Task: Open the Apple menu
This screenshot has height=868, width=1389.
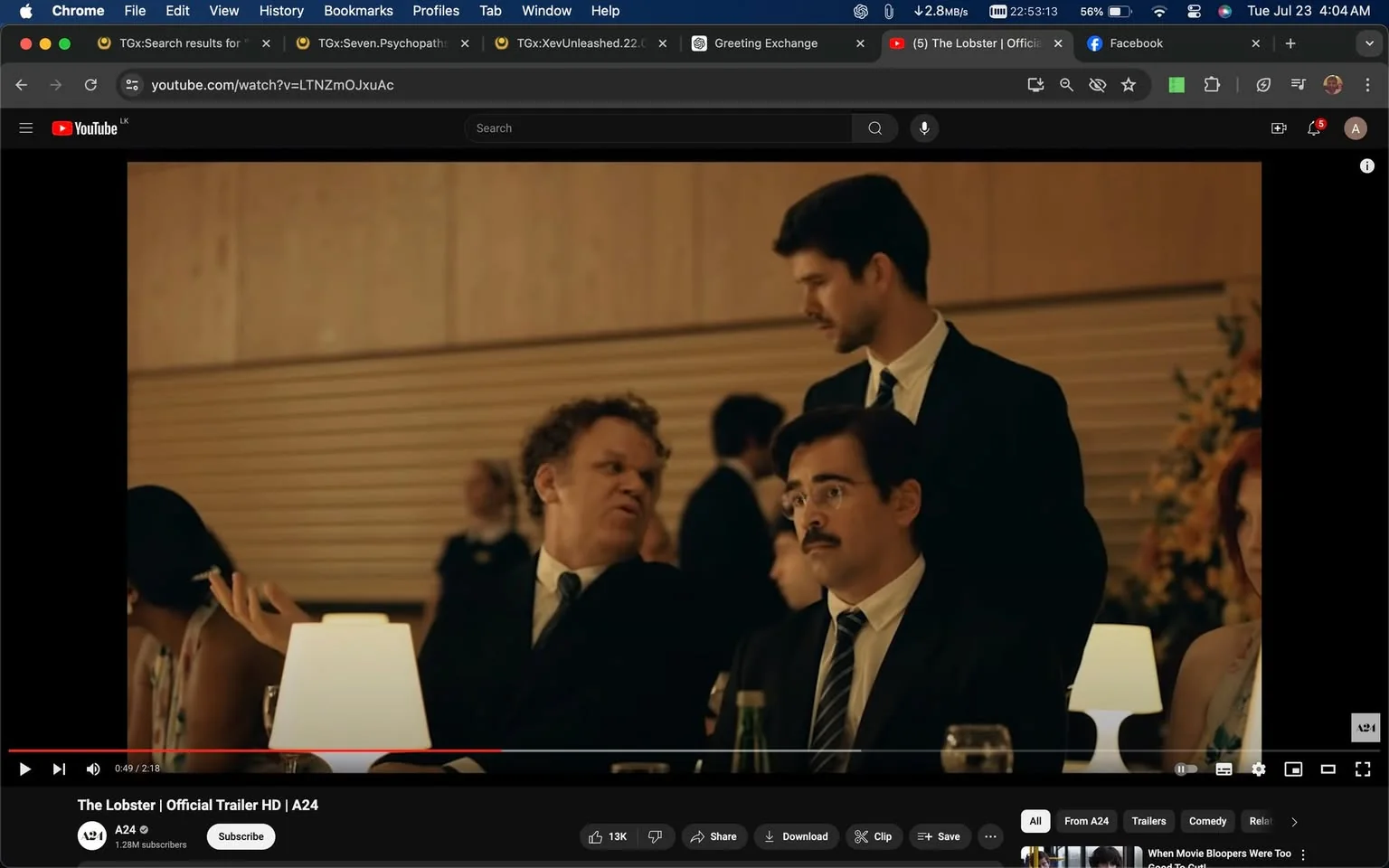Action: (25, 11)
